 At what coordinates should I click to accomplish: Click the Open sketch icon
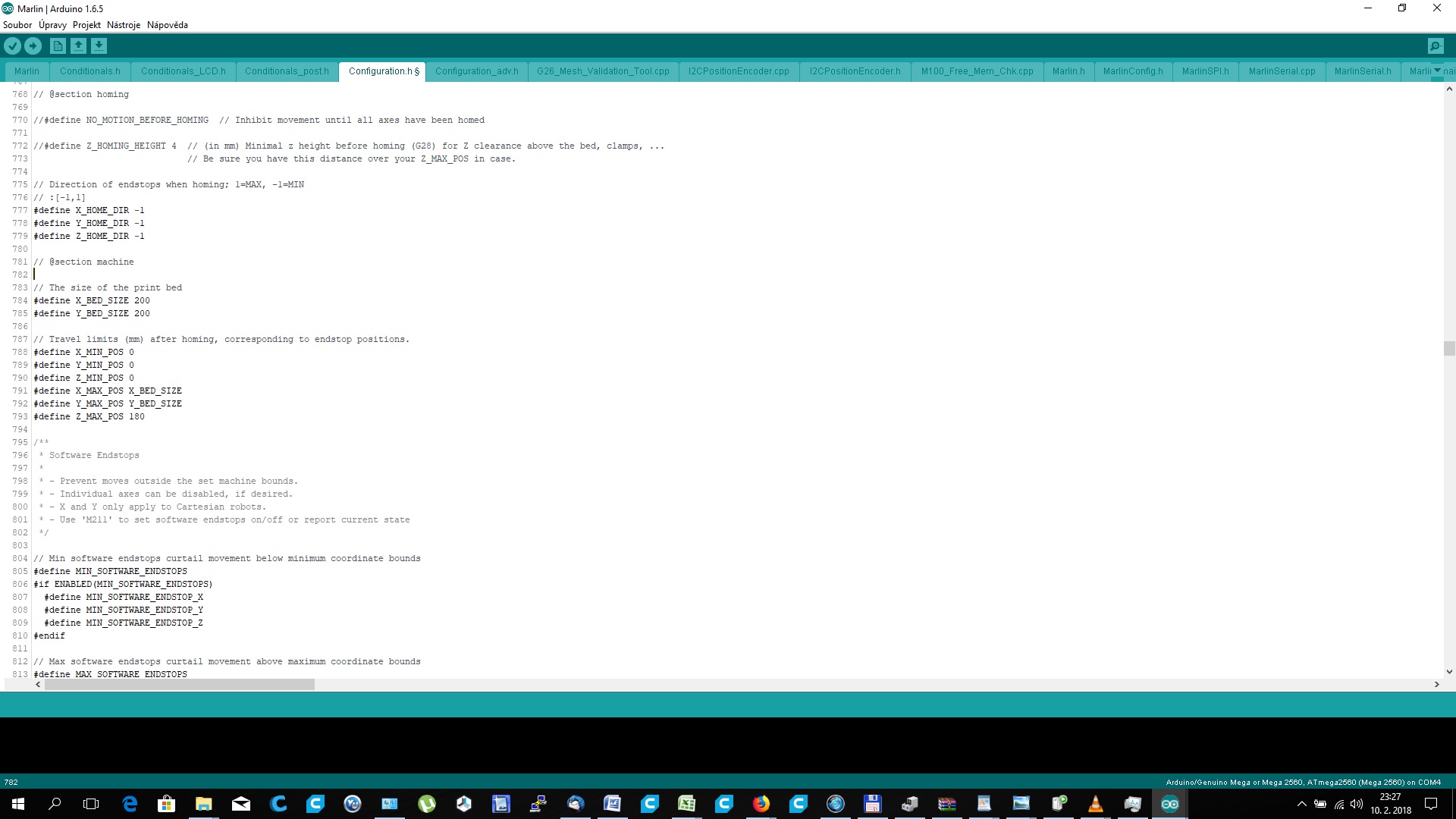point(78,46)
